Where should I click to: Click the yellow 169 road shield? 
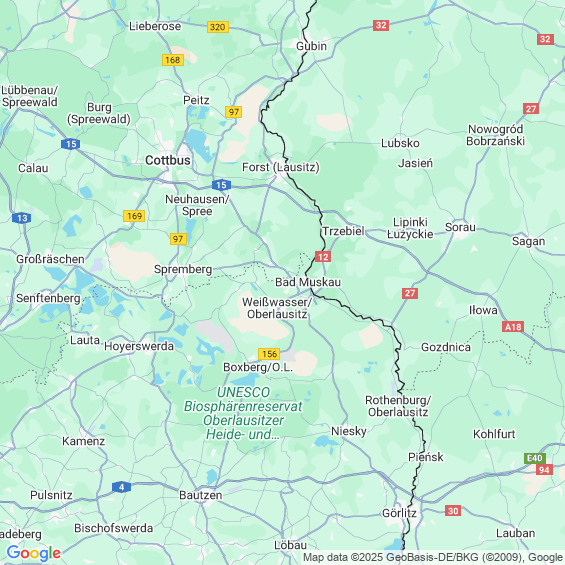134,216
